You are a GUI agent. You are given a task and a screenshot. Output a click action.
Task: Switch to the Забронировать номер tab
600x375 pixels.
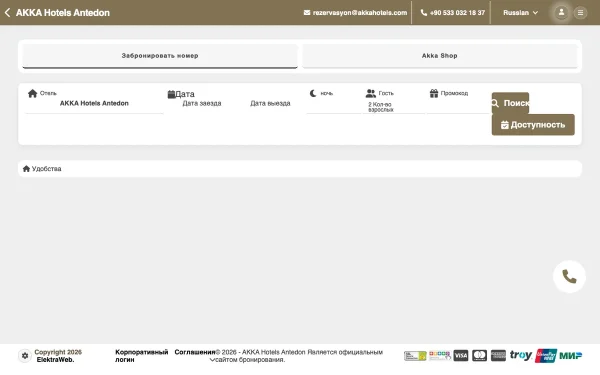click(160, 56)
